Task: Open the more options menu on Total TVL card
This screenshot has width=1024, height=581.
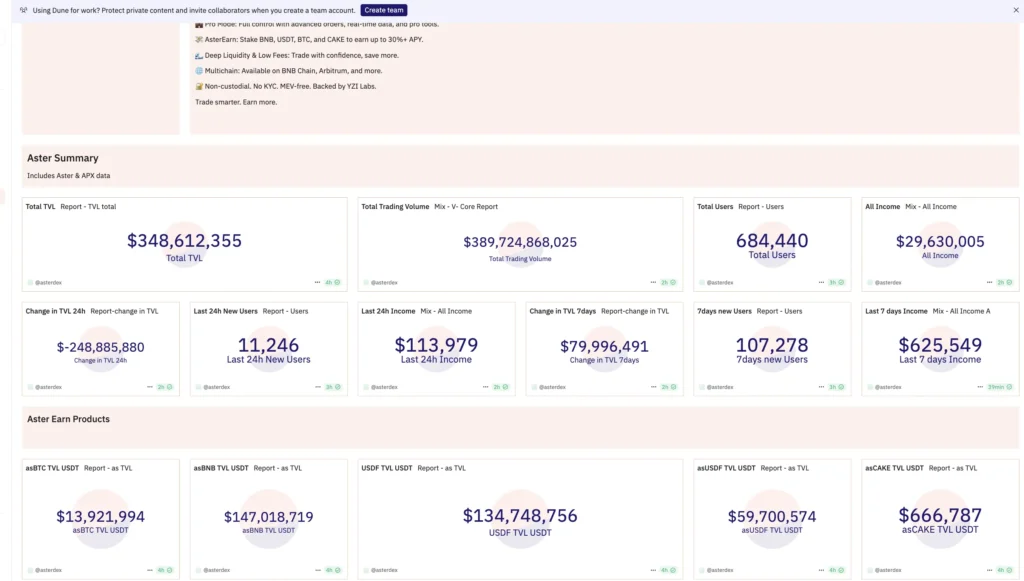Action: click(317, 283)
